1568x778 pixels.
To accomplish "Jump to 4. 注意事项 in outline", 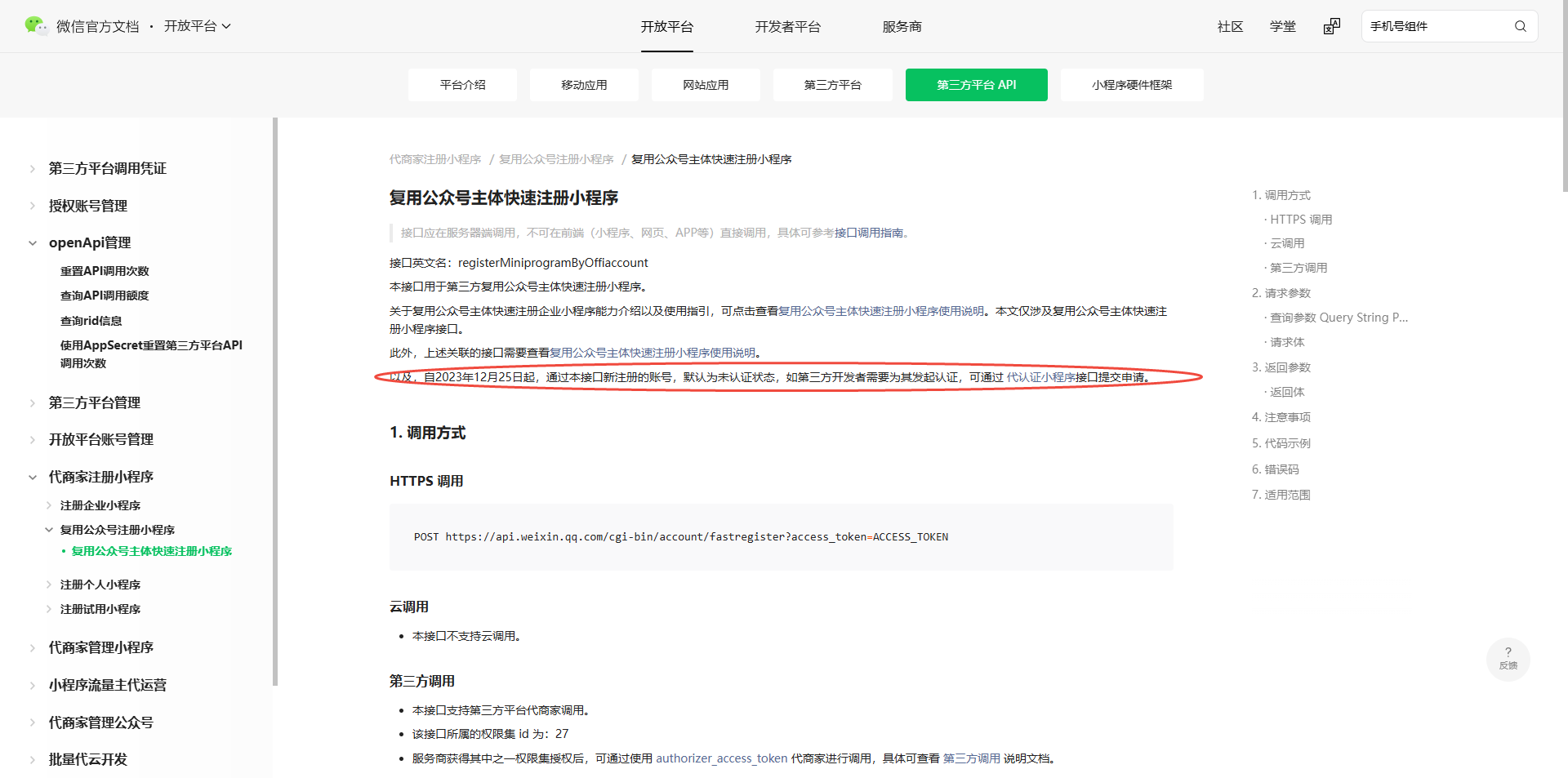I will 1281,417.
